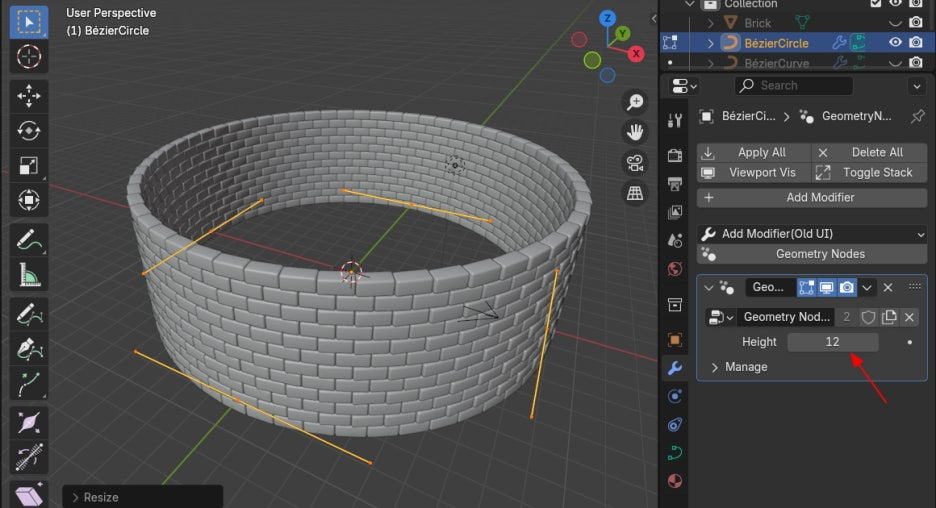Click the Viewport Vis button
The width and height of the screenshot is (936, 508).
coord(754,173)
